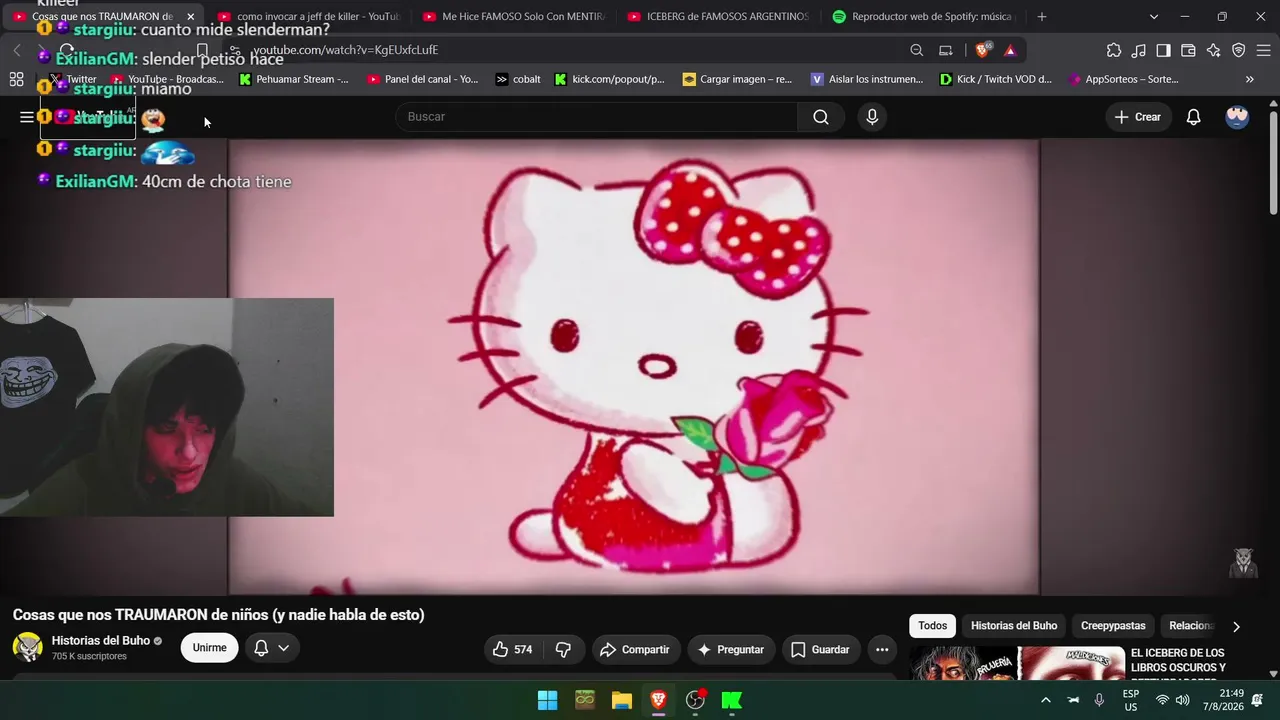Image resolution: width=1280 pixels, height=720 pixels.
Task: Show hidden system tray icons chevron
Action: click(x=1045, y=700)
